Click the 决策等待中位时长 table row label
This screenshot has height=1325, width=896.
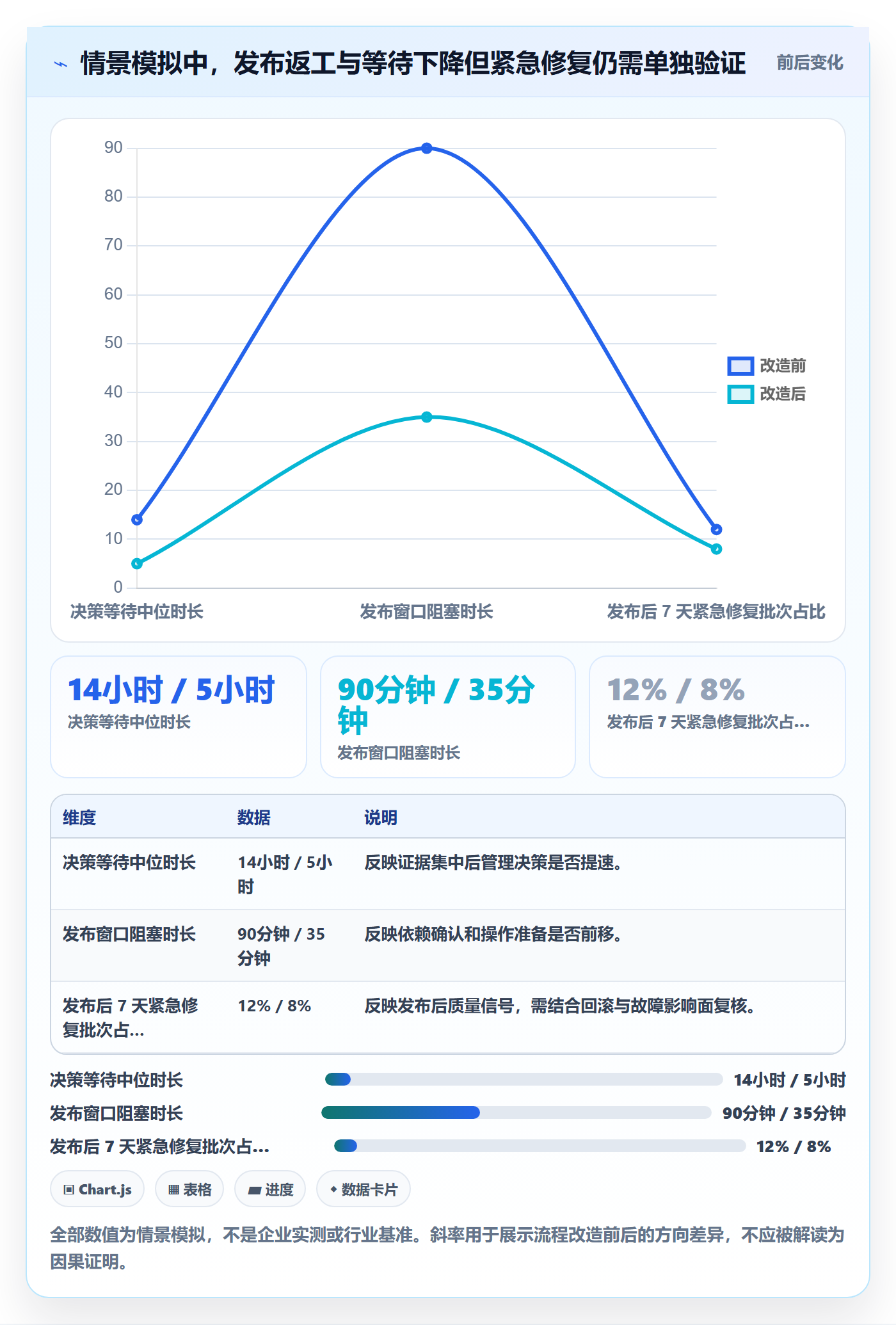point(129,863)
